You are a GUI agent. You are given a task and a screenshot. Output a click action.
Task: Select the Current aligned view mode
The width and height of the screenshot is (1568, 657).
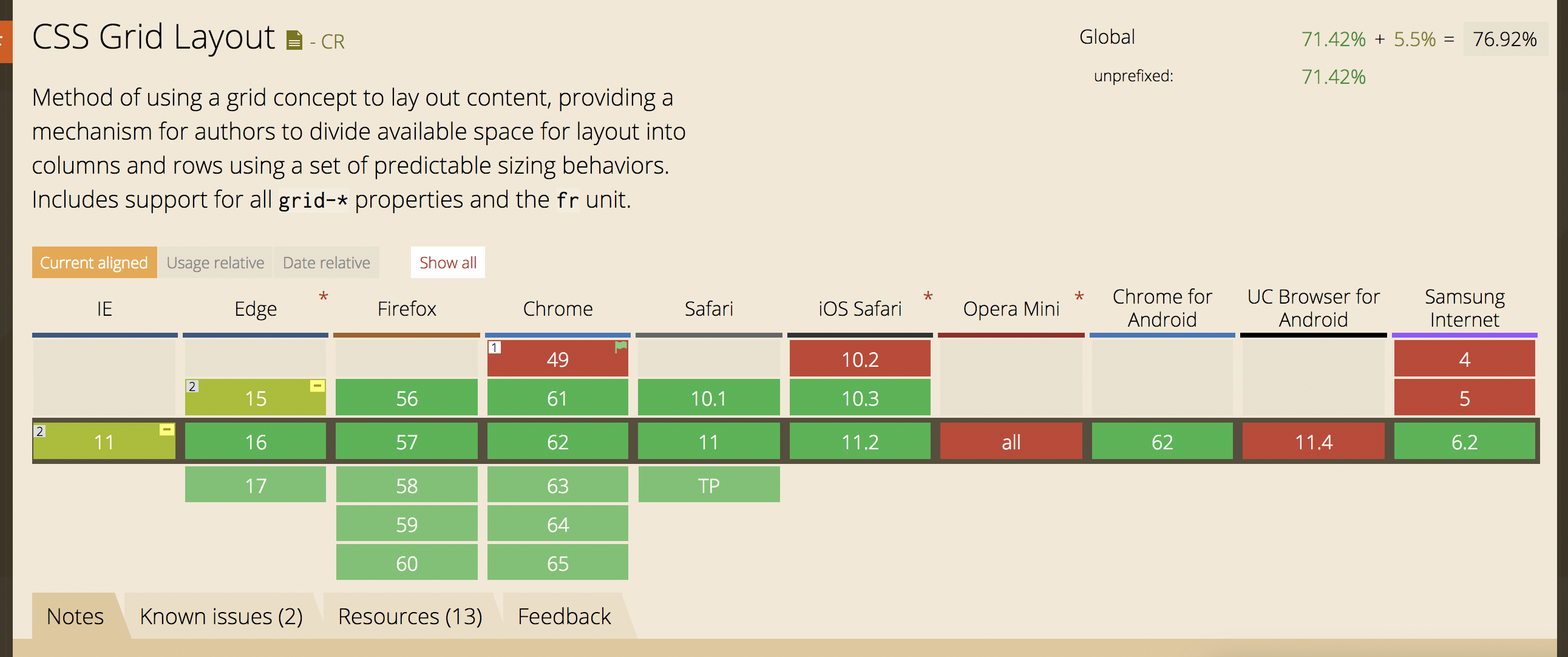point(94,262)
